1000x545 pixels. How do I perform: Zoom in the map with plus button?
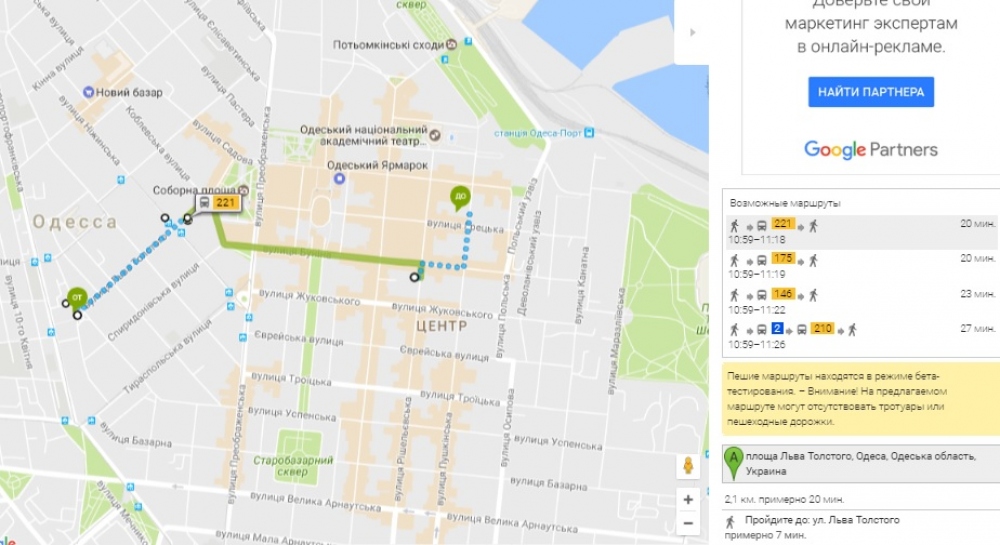tap(688, 499)
